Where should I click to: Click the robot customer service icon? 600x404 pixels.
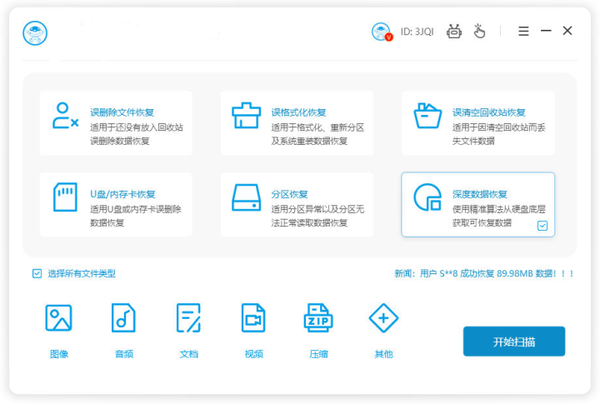point(454,31)
